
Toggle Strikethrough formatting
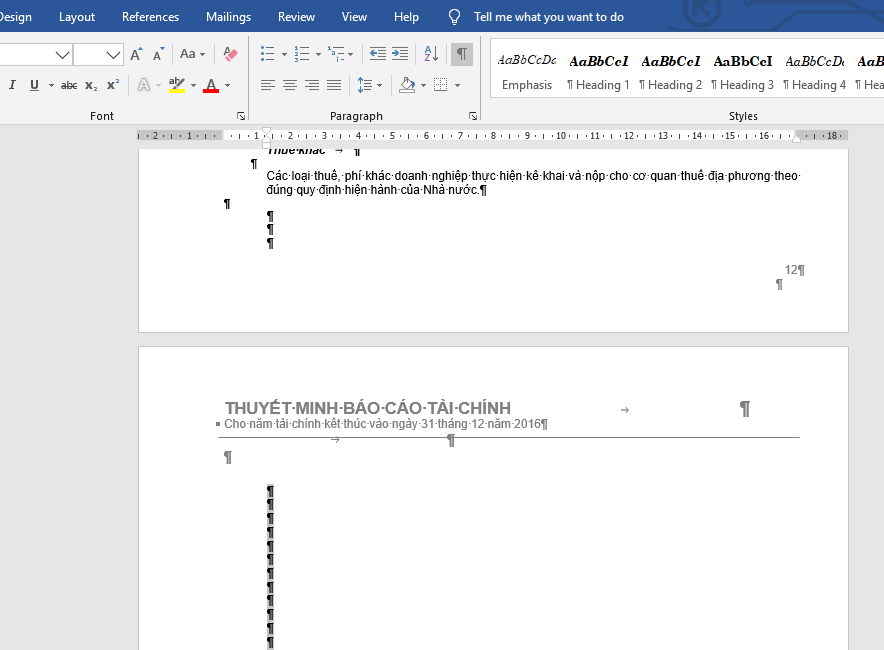[69, 85]
